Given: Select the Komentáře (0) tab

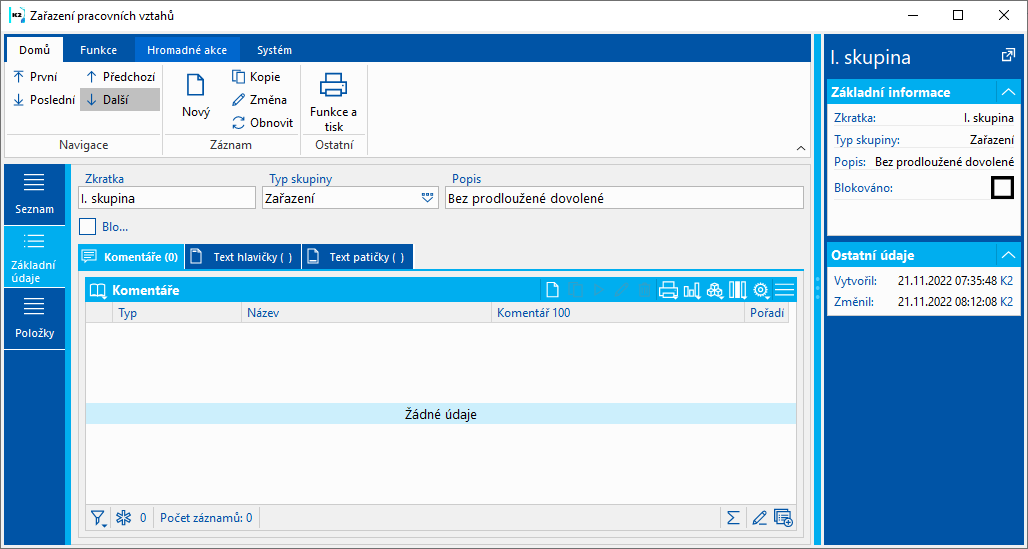Looking at the screenshot, I should point(130,257).
